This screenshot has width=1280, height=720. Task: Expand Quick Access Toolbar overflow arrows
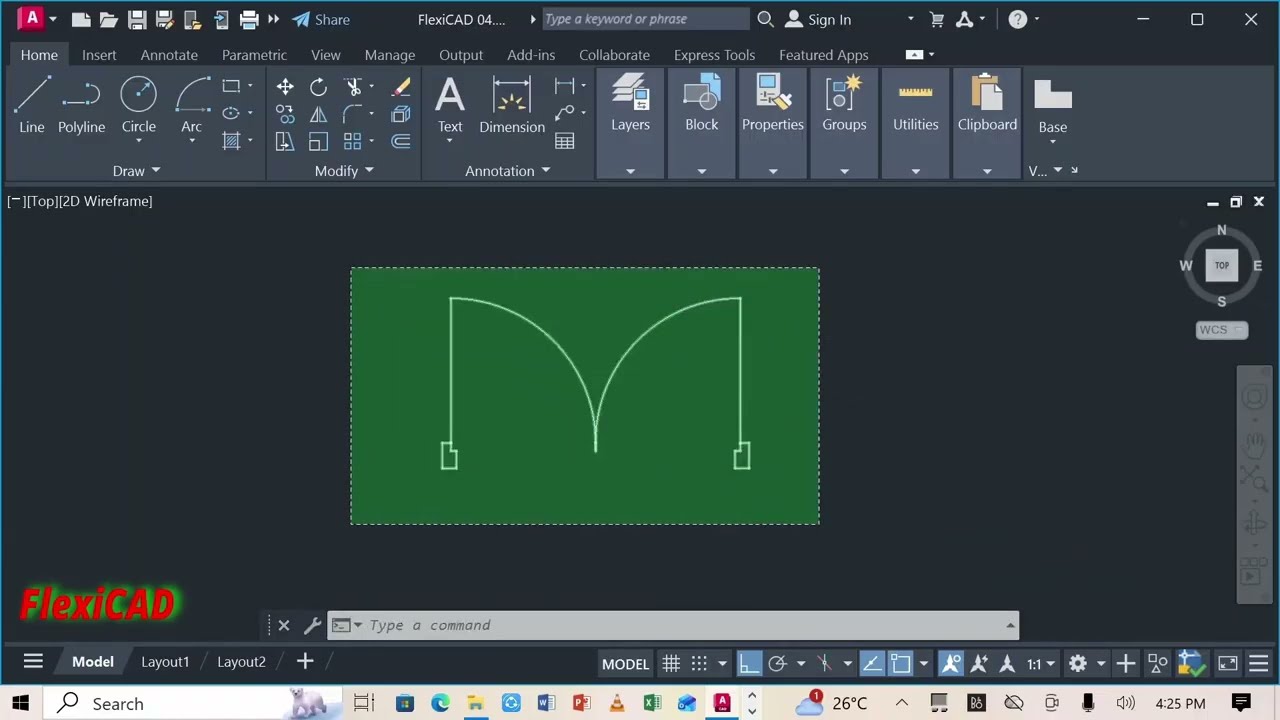coord(273,19)
